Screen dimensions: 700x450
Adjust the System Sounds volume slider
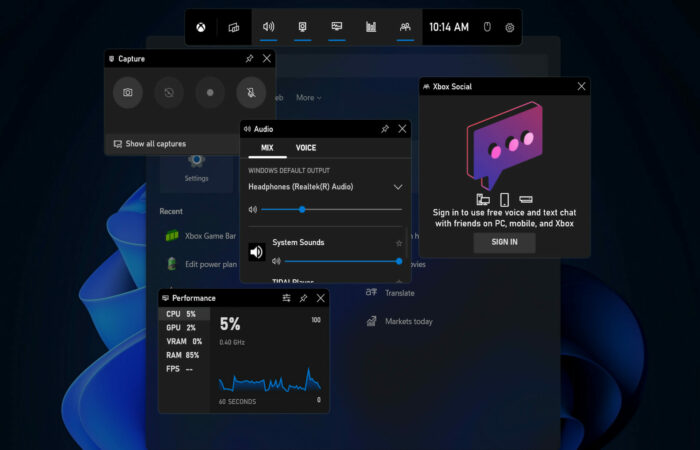point(343,261)
